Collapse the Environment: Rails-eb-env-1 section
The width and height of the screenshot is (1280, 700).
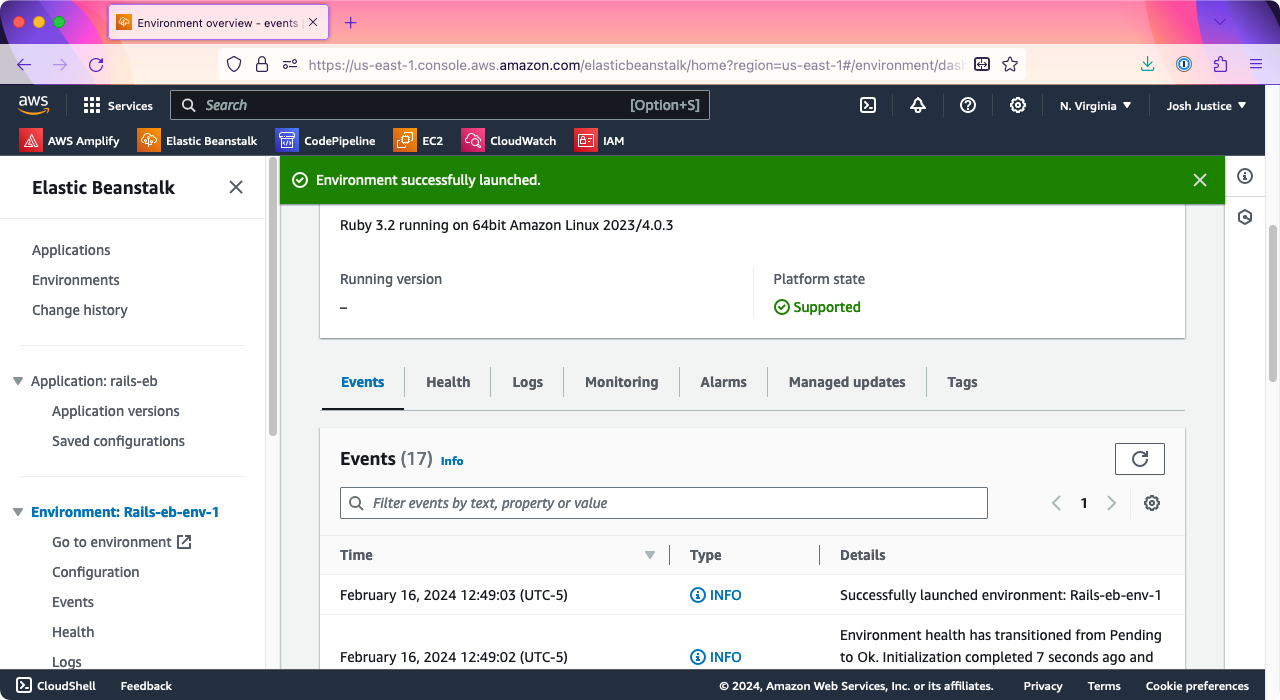18,512
